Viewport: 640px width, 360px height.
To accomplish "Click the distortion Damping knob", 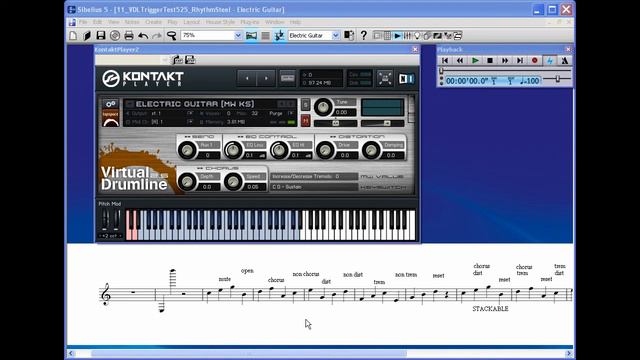I will coord(371,150).
